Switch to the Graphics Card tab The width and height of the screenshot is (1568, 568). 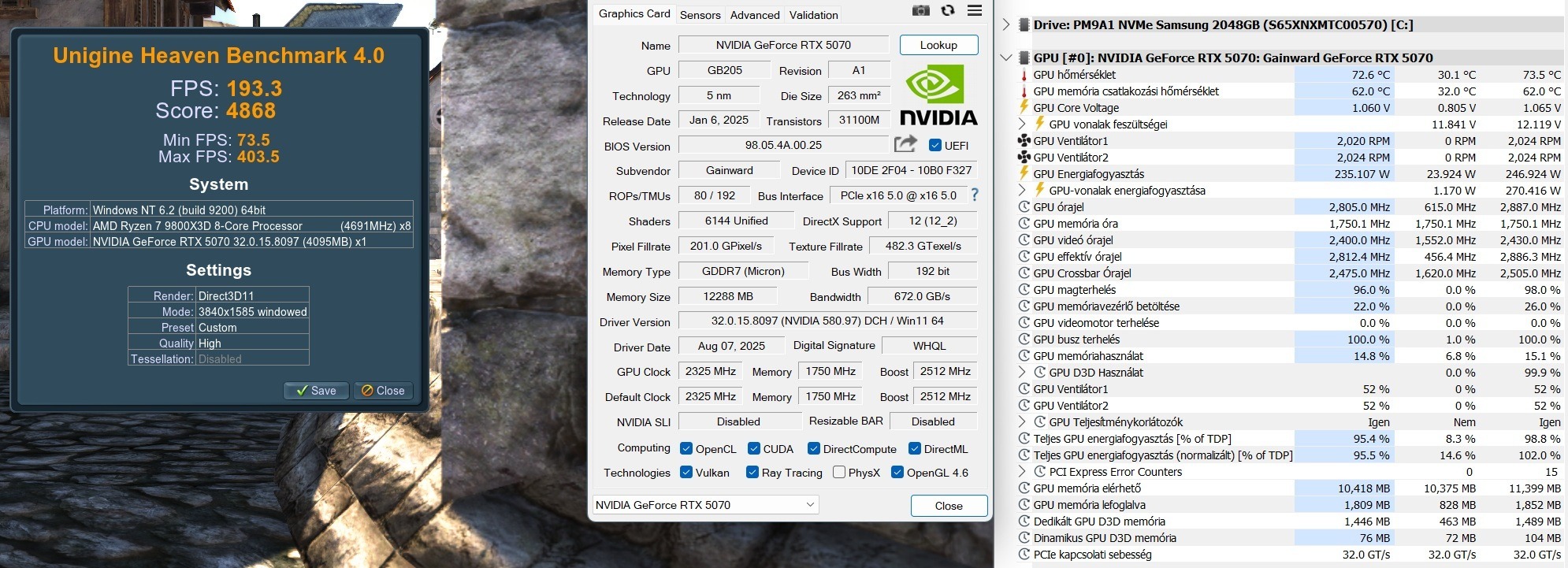point(634,13)
